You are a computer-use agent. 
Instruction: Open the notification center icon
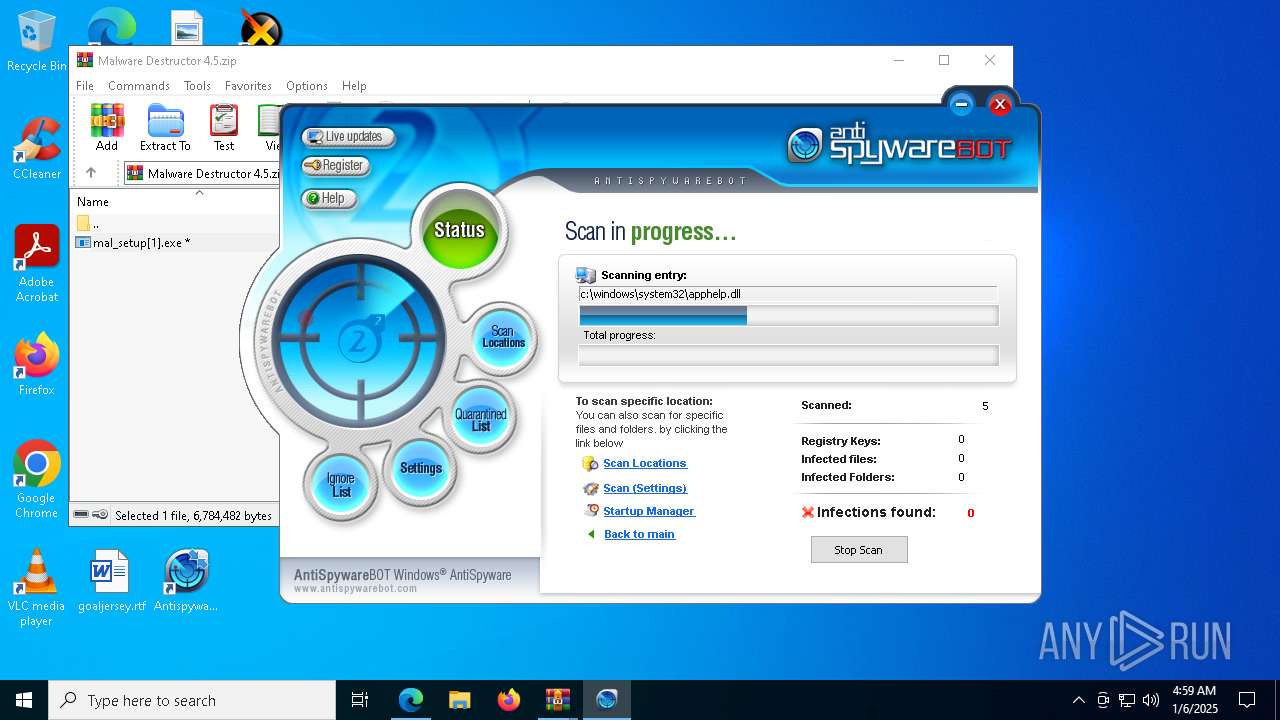pos(1247,700)
